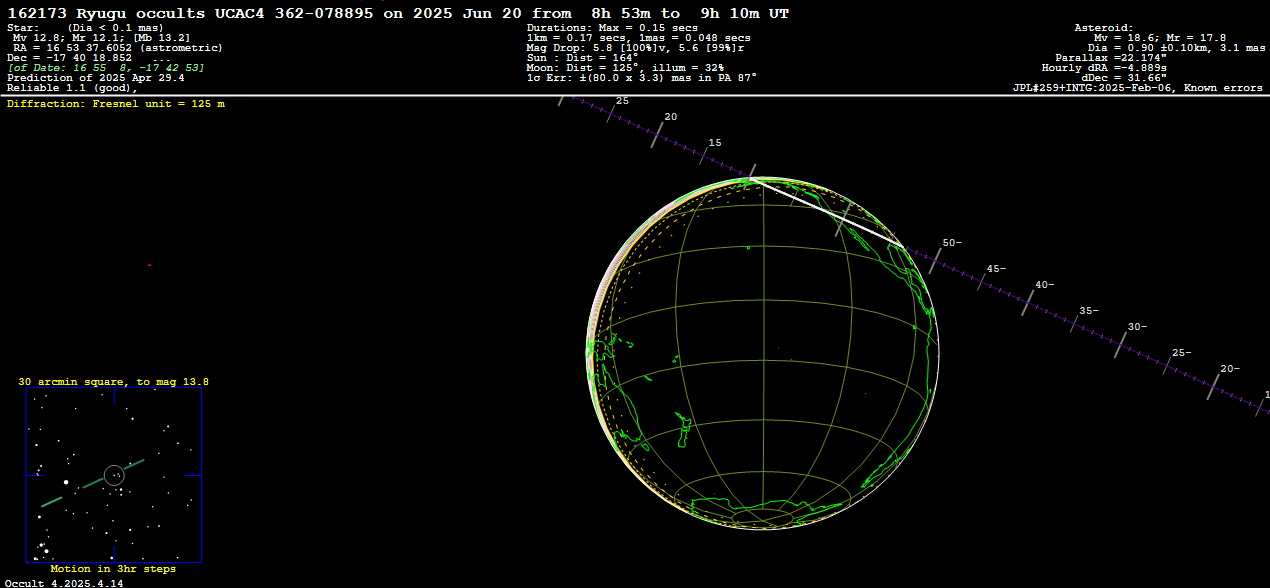This screenshot has height=588, width=1270.
Task: Click the 15 time marker on path
Action: tap(714, 143)
